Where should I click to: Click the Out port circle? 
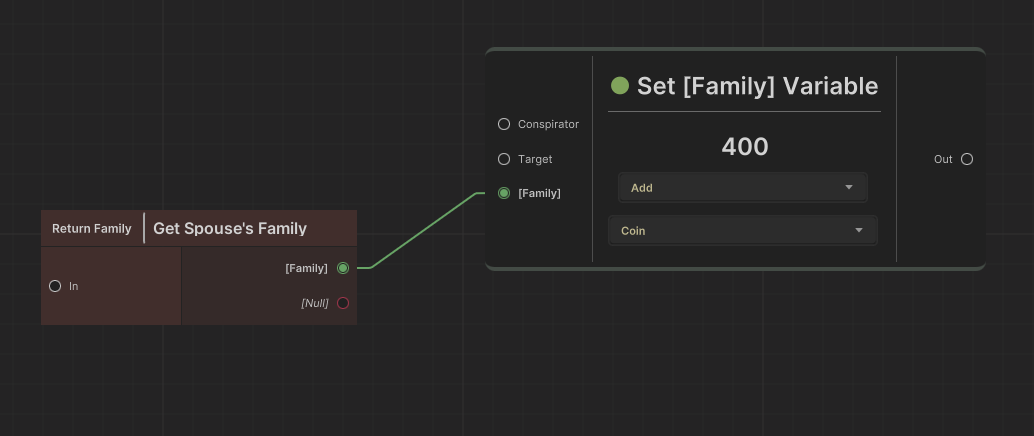(x=967, y=159)
